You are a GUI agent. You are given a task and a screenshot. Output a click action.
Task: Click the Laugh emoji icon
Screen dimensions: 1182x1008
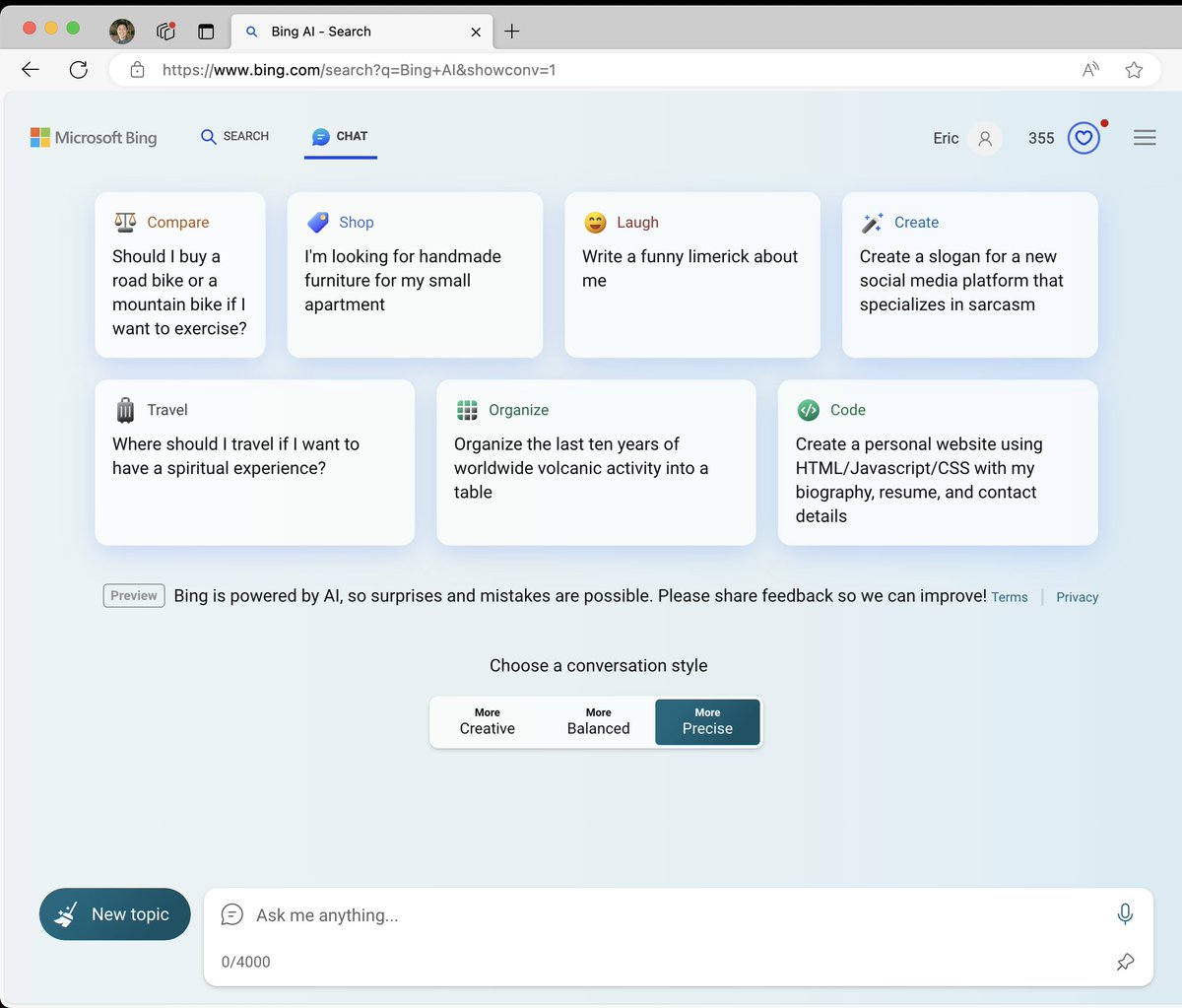coord(595,222)
